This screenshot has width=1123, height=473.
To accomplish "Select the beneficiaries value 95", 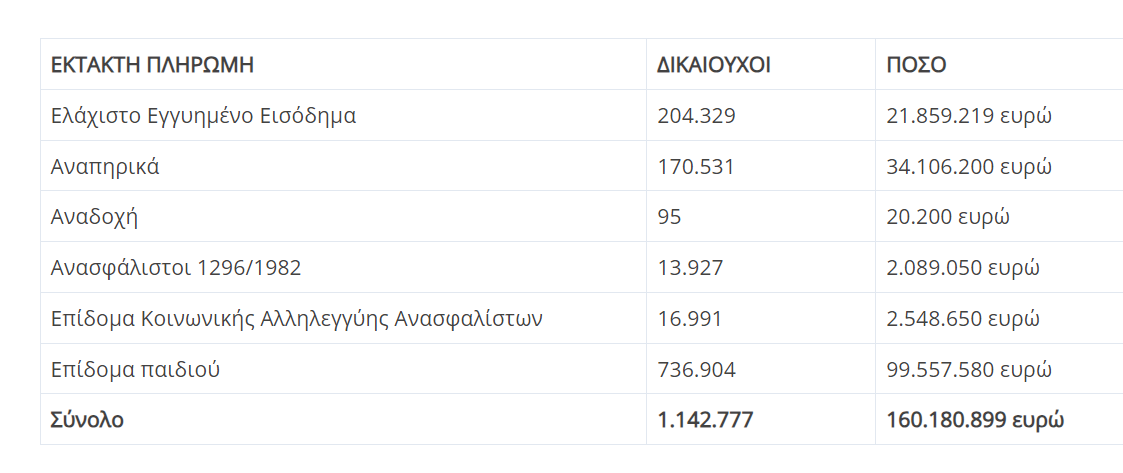I will 669,217.
